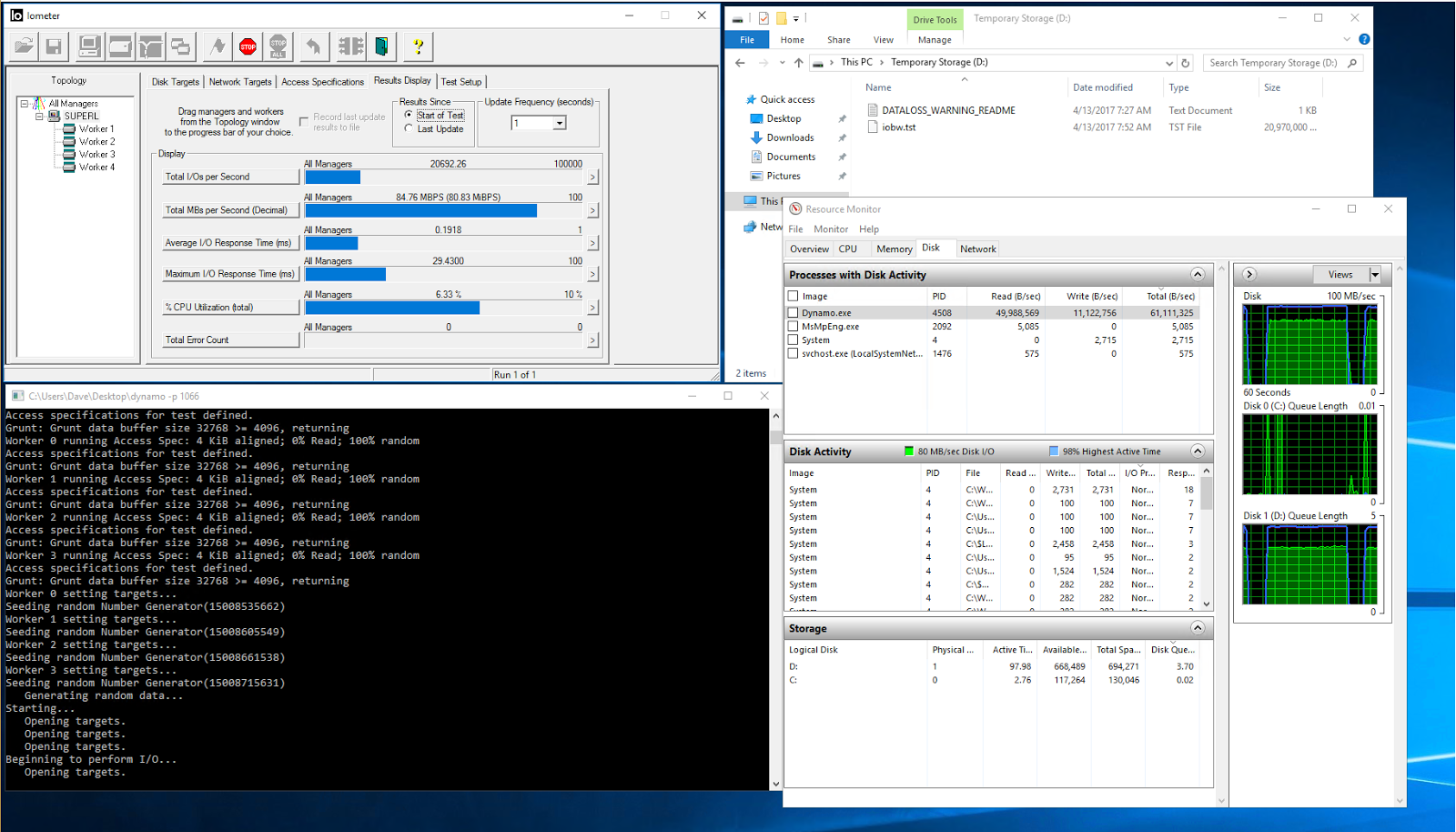Click the Stop All tests icon
The height and width of the screenshot is (832, 1456).
click(278, 46)
